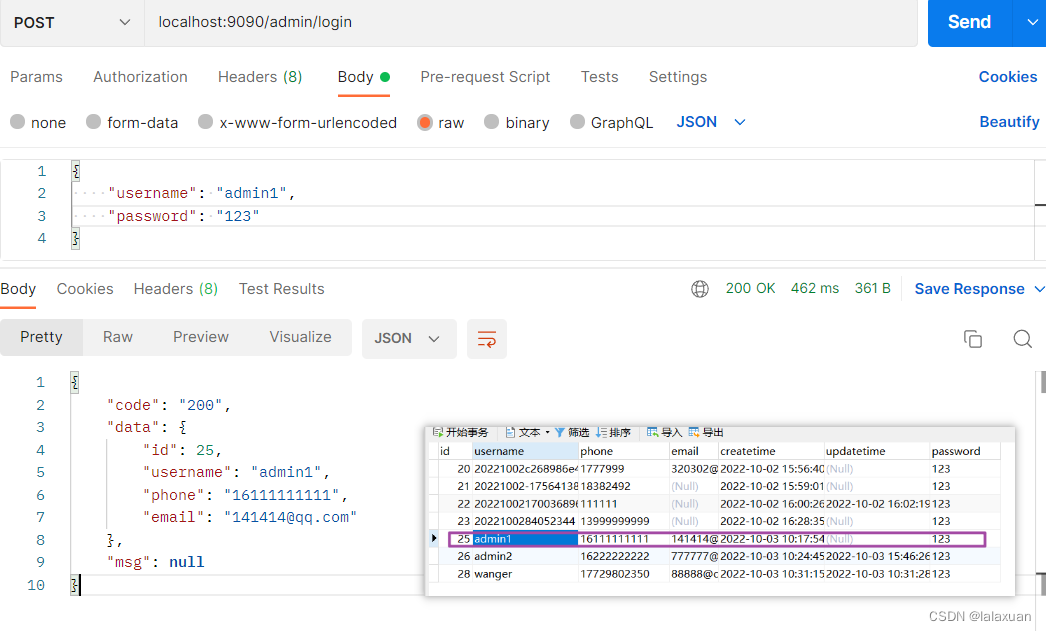Open the JSON body format dropdown
The height and width of the screenshot is (631, 1046).
click(x=710, y=122)
